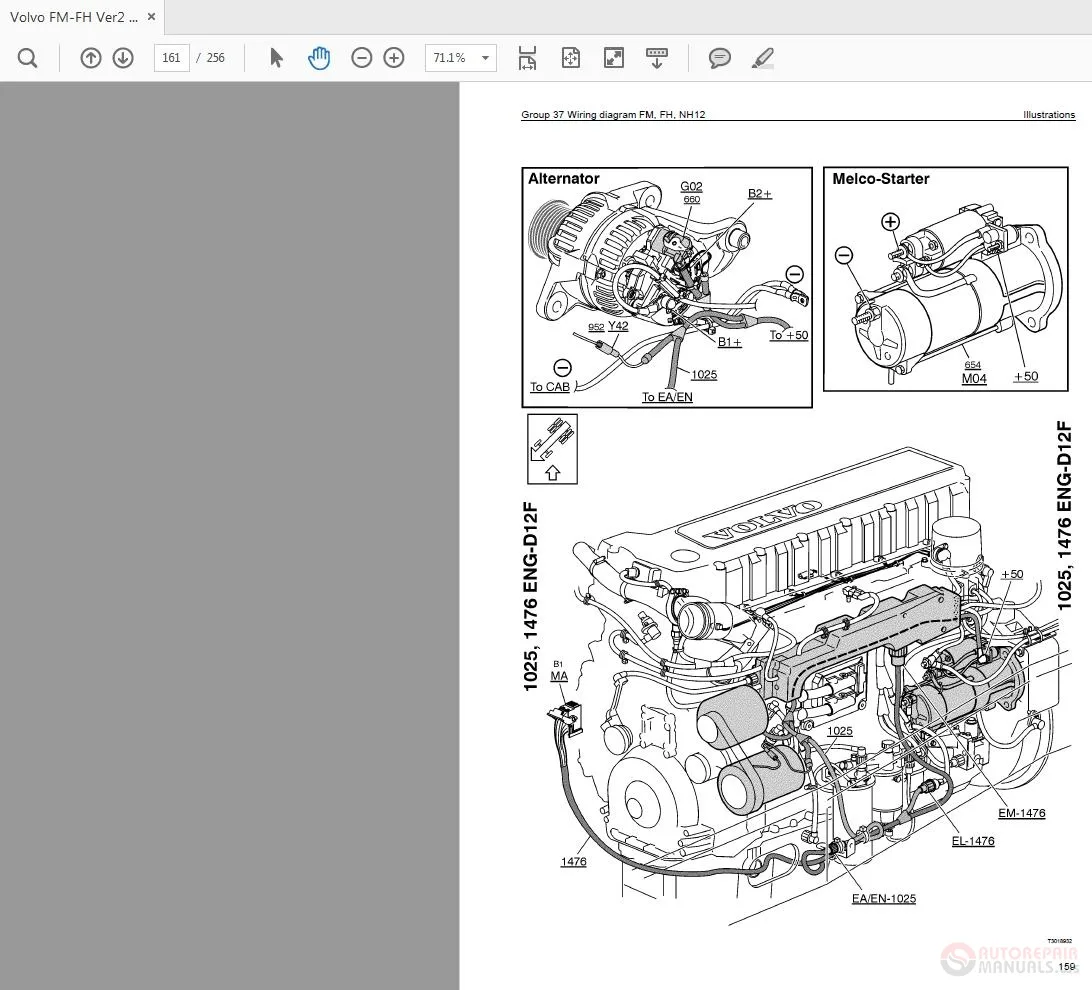Click the M04 starter label

click(x=974, y=379)
